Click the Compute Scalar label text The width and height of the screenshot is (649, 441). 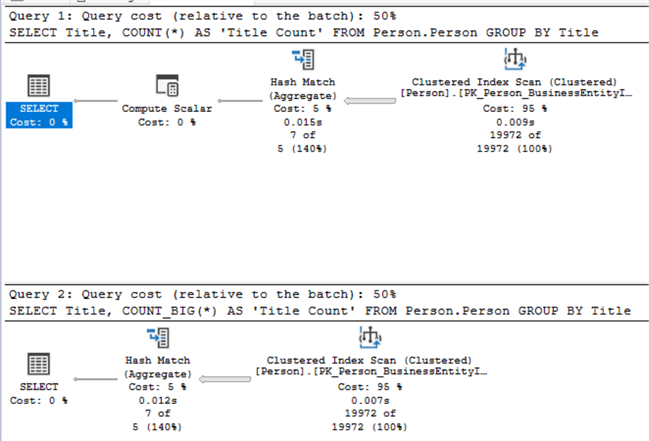[167, 108]
